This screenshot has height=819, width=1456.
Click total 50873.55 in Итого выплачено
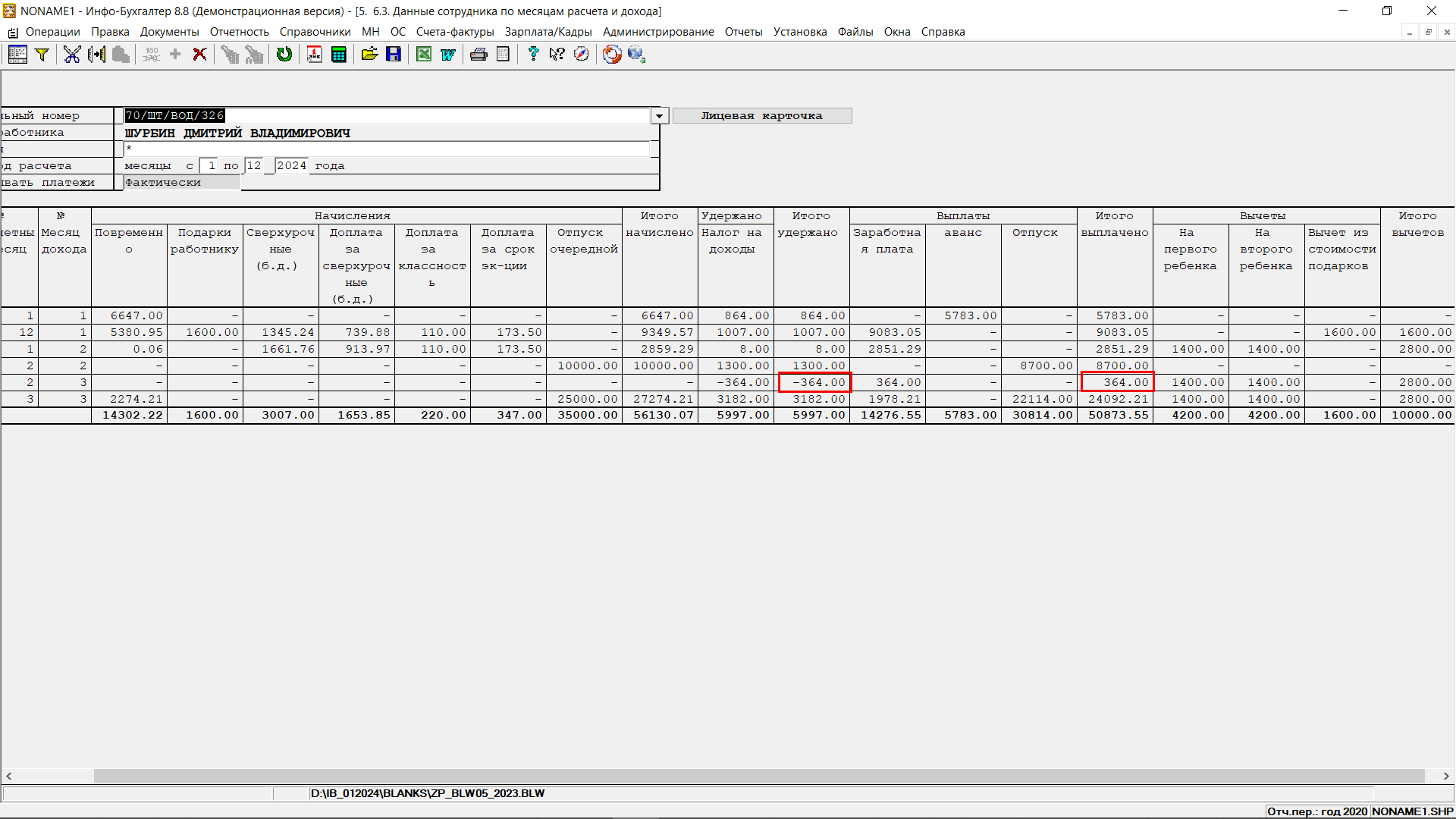click(x=1115, y=416)
